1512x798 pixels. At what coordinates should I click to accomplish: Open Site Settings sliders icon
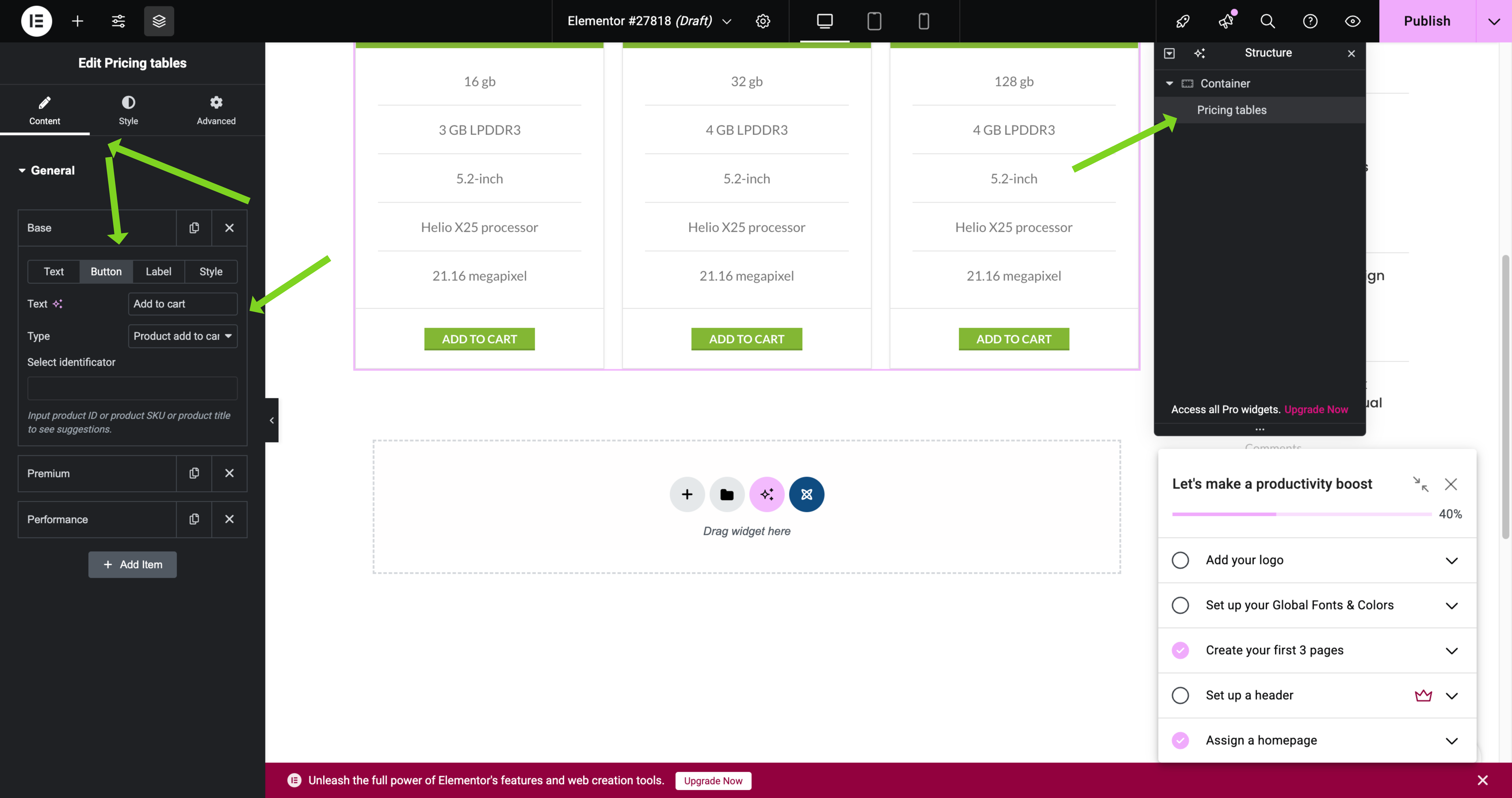pyautogui.click(x=118, y=21)
